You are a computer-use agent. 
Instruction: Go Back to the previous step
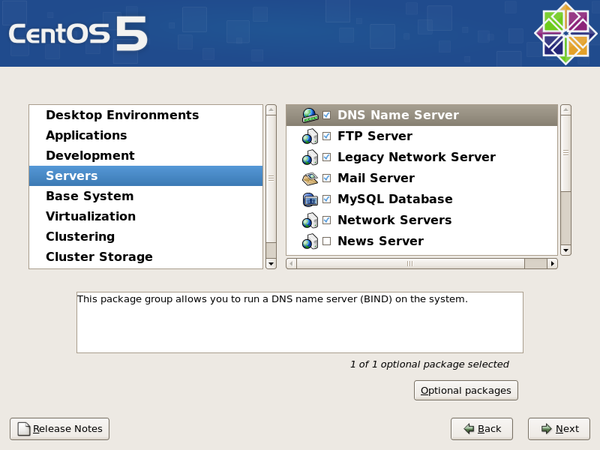tap(482, 429)
